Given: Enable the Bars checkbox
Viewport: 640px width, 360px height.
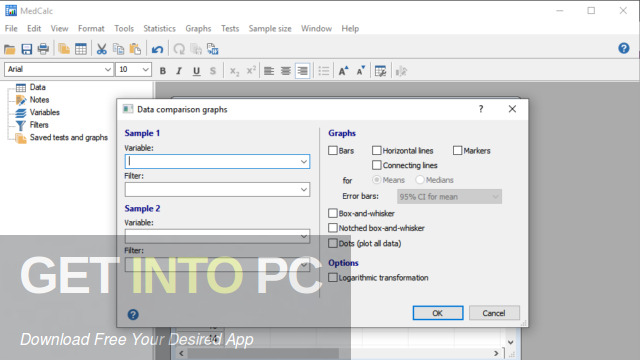Looking at the screenshot, I should click(333, 151).
